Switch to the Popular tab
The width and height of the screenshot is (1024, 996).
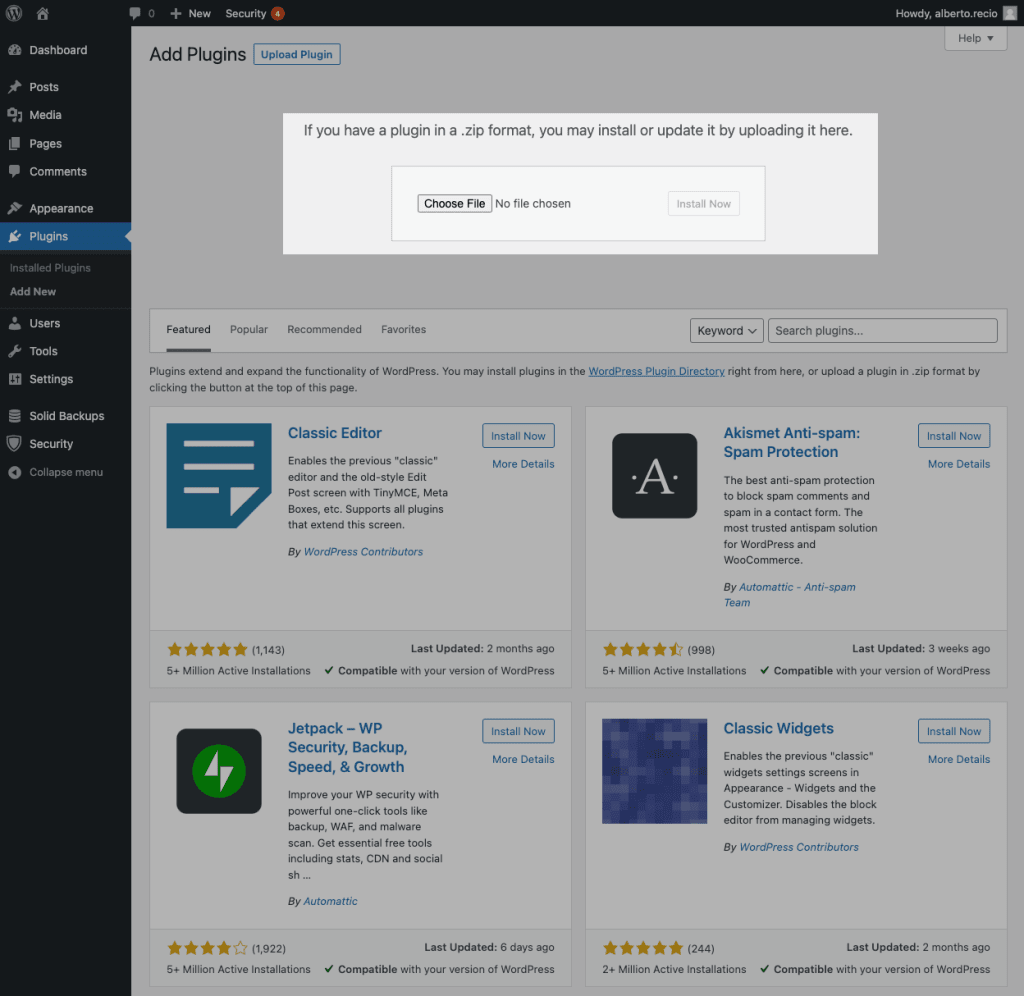point(249,329)
